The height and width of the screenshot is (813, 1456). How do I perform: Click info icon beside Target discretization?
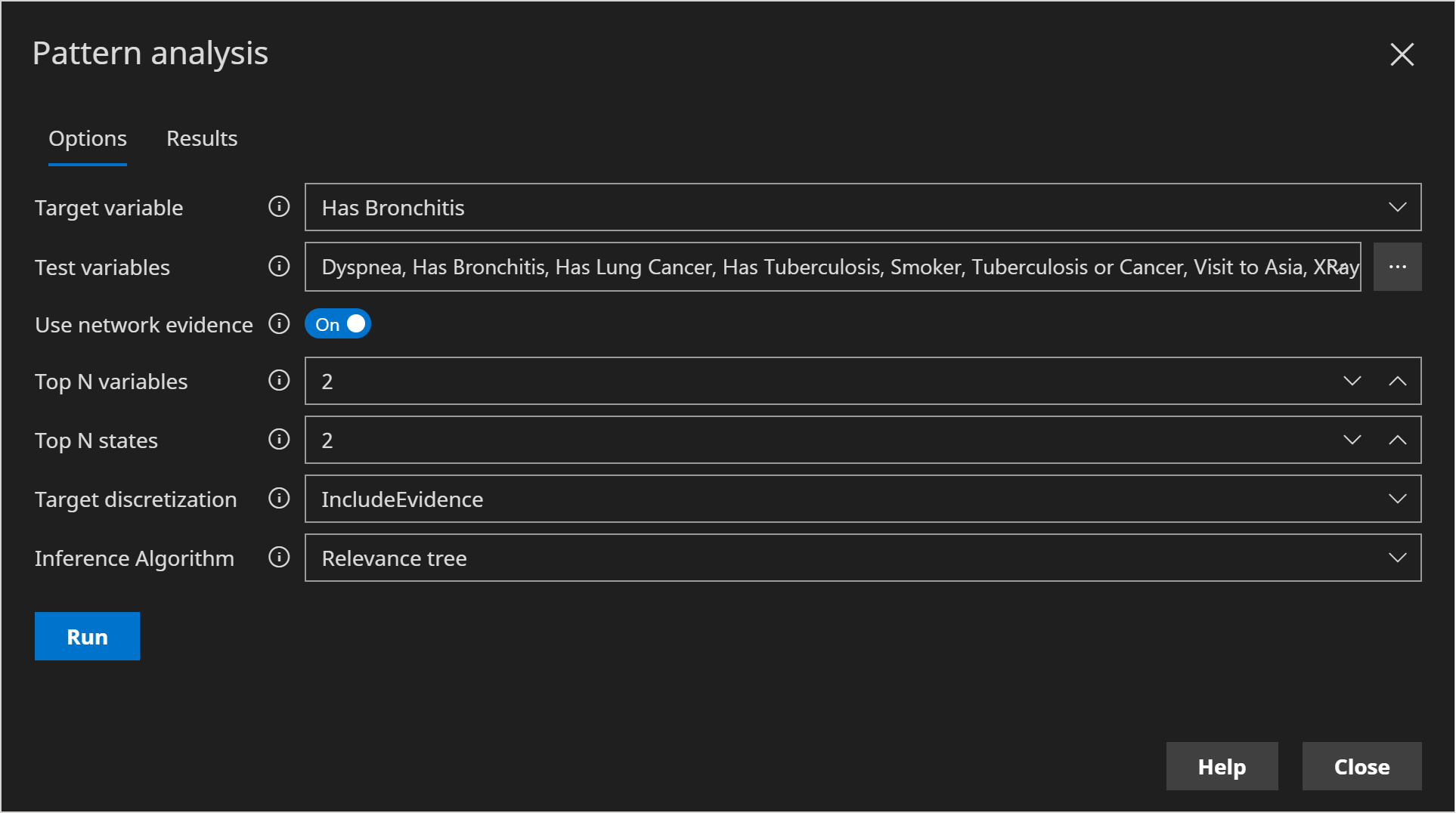pyautogui.click(x=279, y=499)
